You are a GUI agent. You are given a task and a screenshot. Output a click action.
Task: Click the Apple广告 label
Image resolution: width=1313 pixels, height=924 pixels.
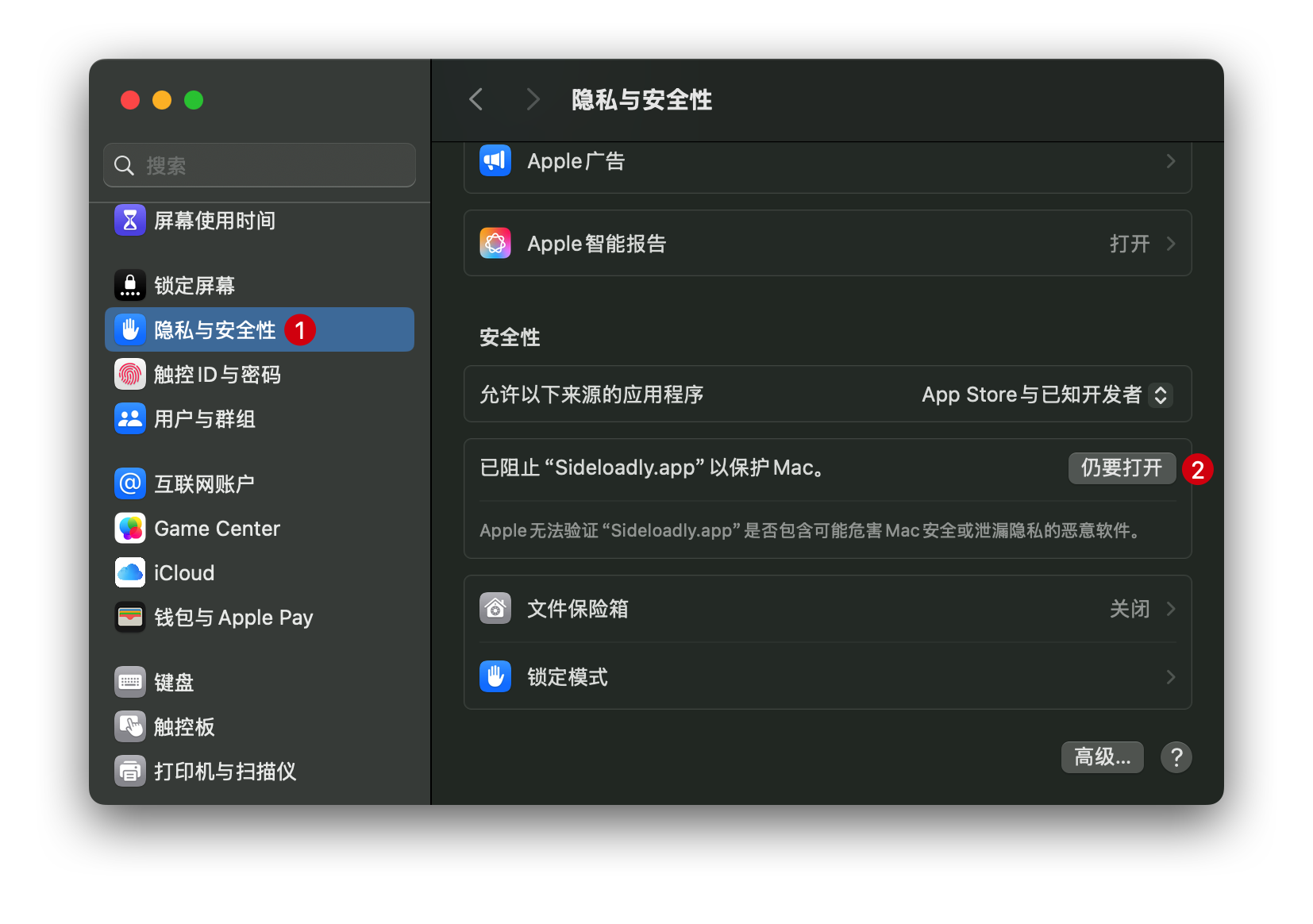(x=576, y=161)
